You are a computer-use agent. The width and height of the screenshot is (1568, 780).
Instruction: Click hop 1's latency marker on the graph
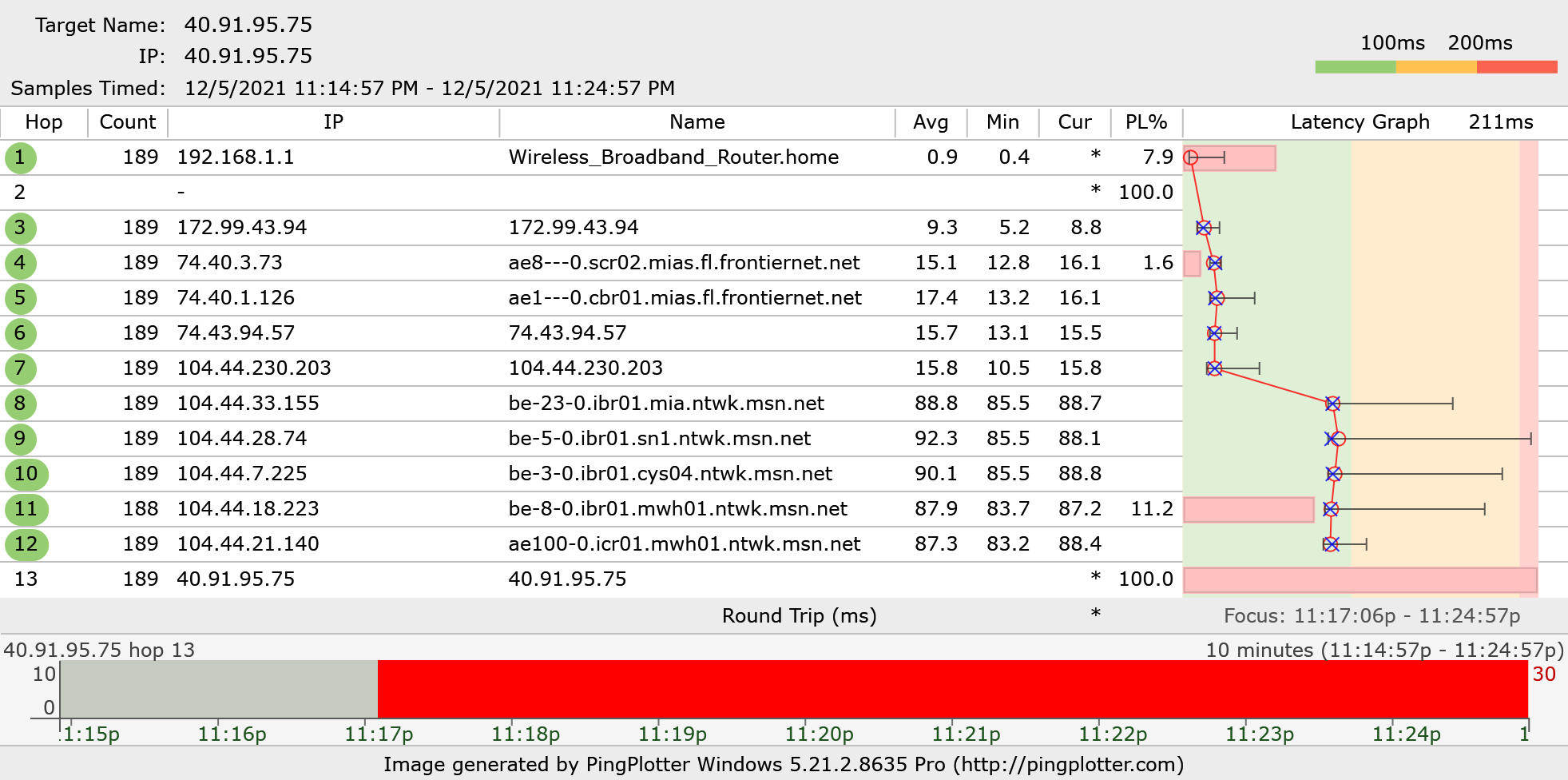point(1189,157)
